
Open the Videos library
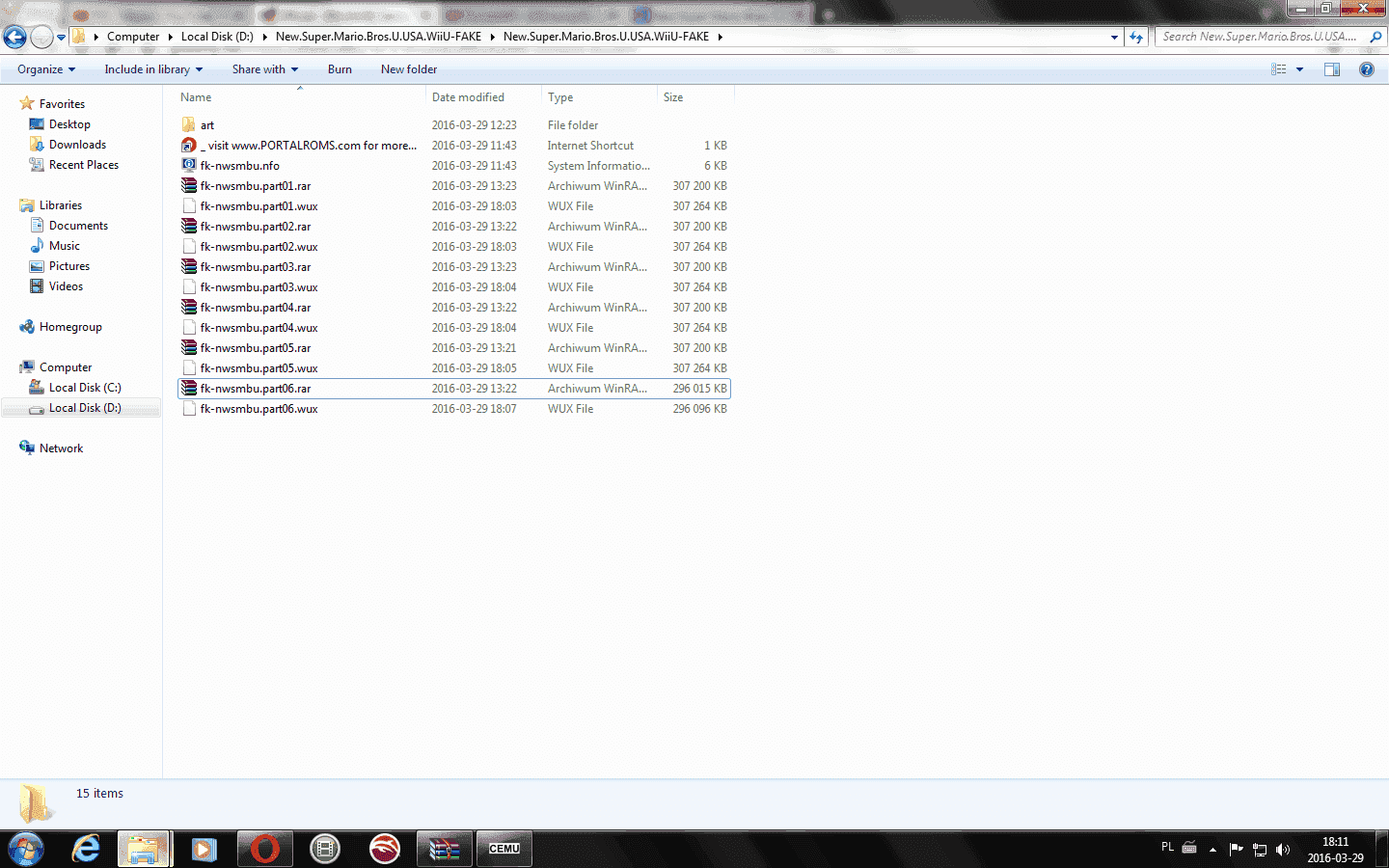66,286
